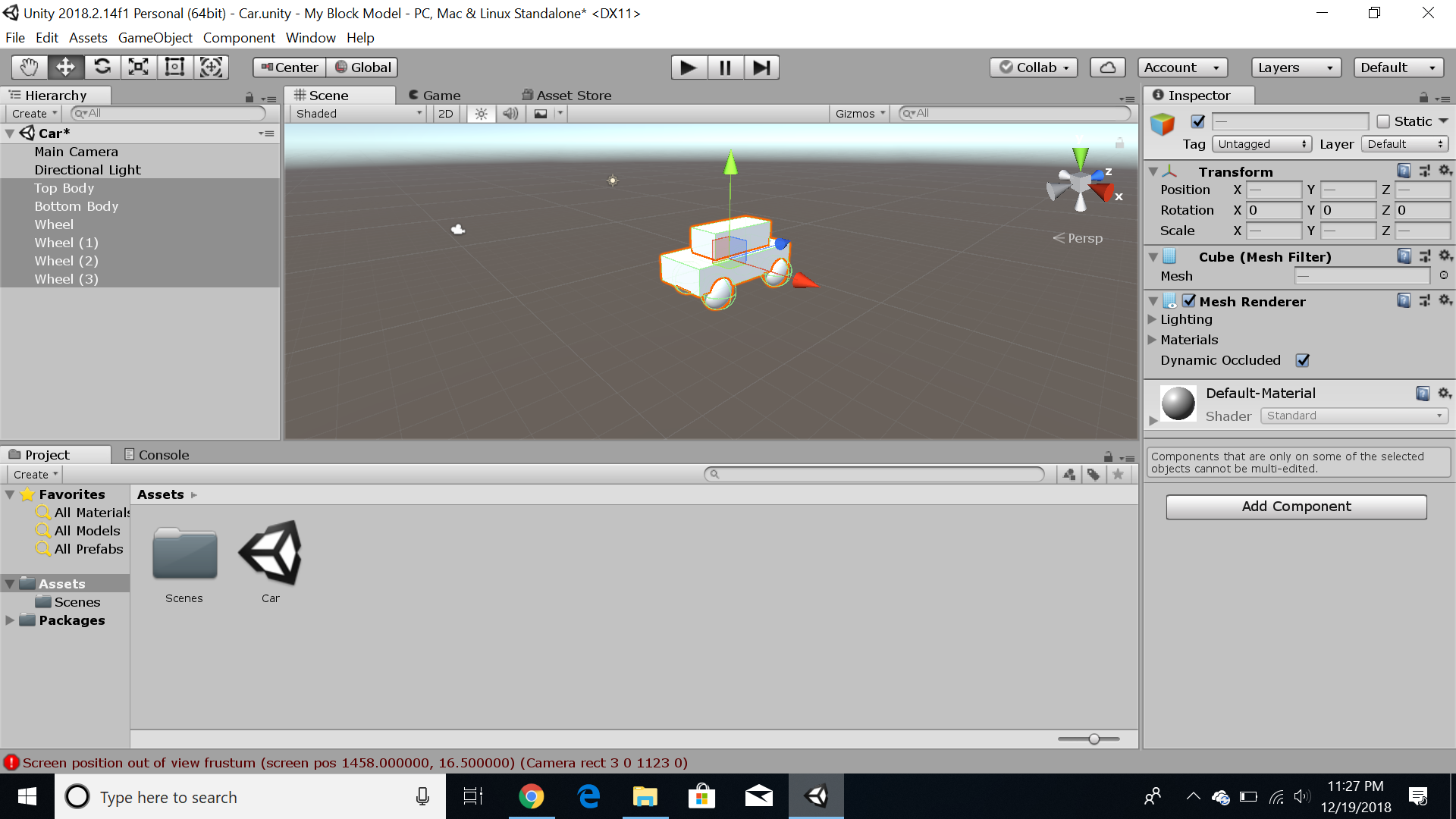Click the Collab button
1456x819 pixels.
(x=1034, y=67)
